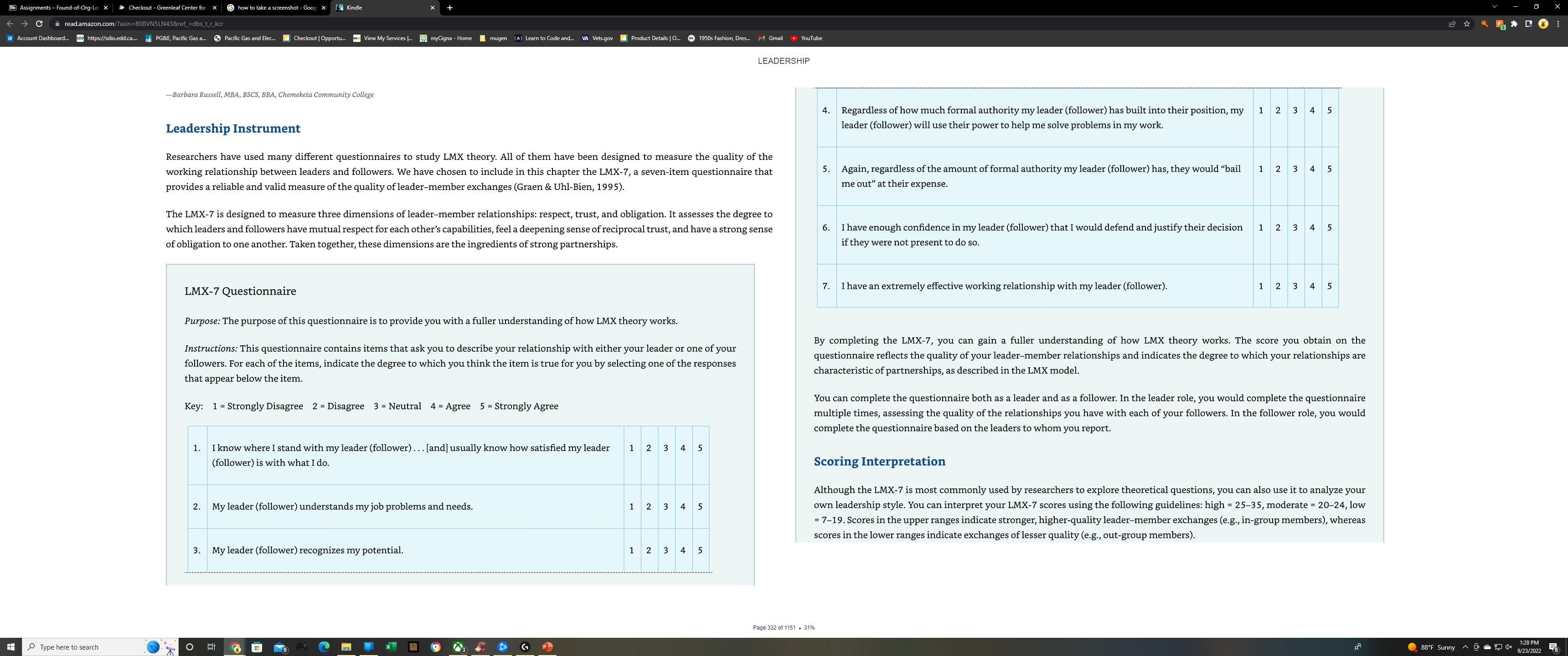Close the how to take a screenshot tab

coord(323,8)
